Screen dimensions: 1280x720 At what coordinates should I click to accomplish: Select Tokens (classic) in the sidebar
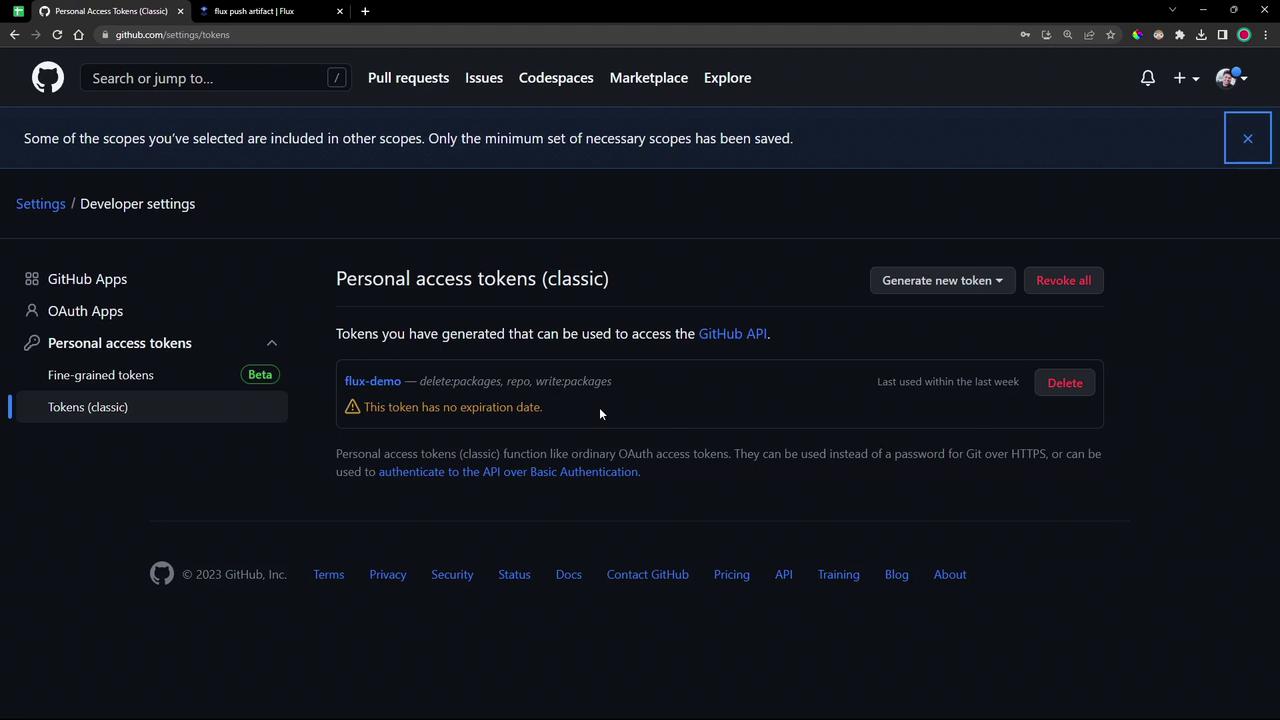(x=152, y=407)
